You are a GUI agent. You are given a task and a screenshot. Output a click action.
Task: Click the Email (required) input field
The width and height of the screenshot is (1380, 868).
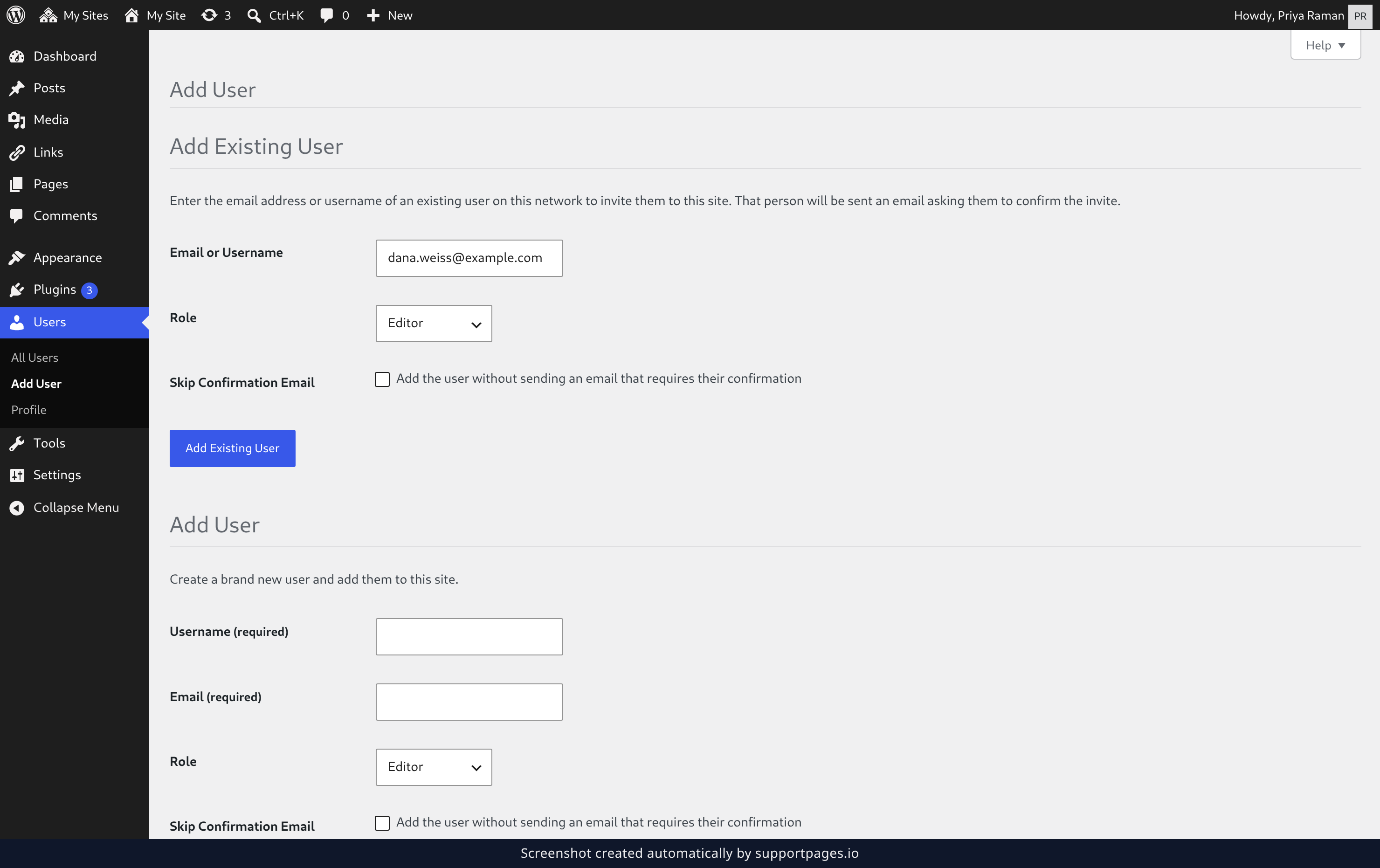469,701
